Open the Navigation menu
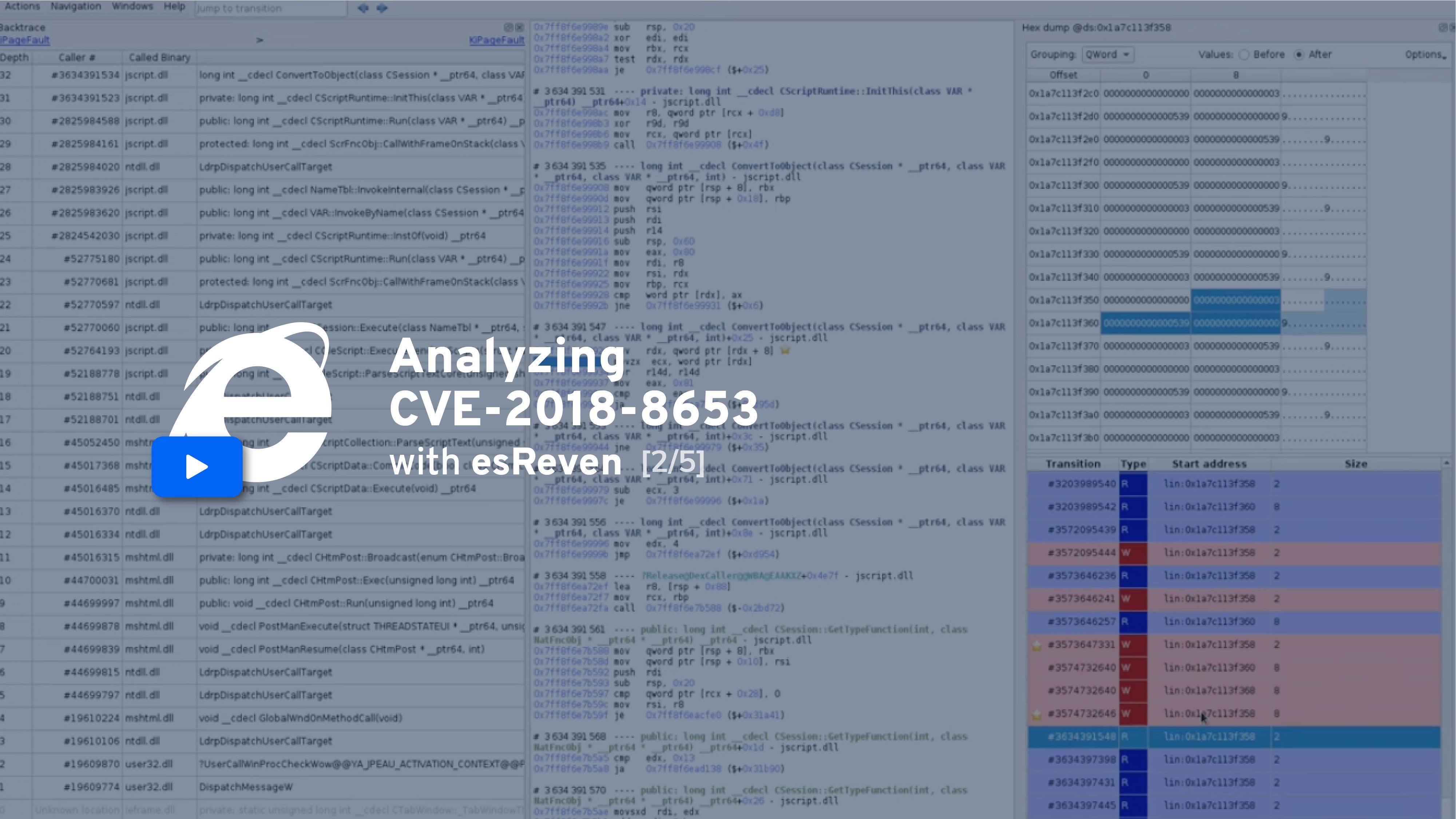Image resolution: width=1456 pixels, height=819 pixels. (x=76, y=7)
